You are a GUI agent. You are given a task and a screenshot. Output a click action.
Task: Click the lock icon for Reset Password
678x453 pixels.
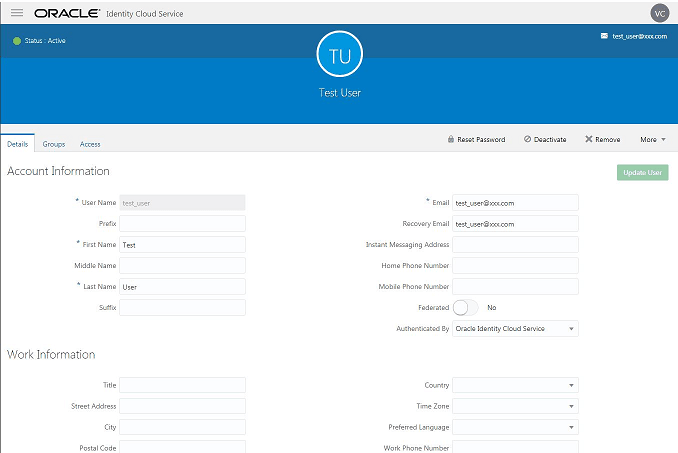tap(451, 139)
